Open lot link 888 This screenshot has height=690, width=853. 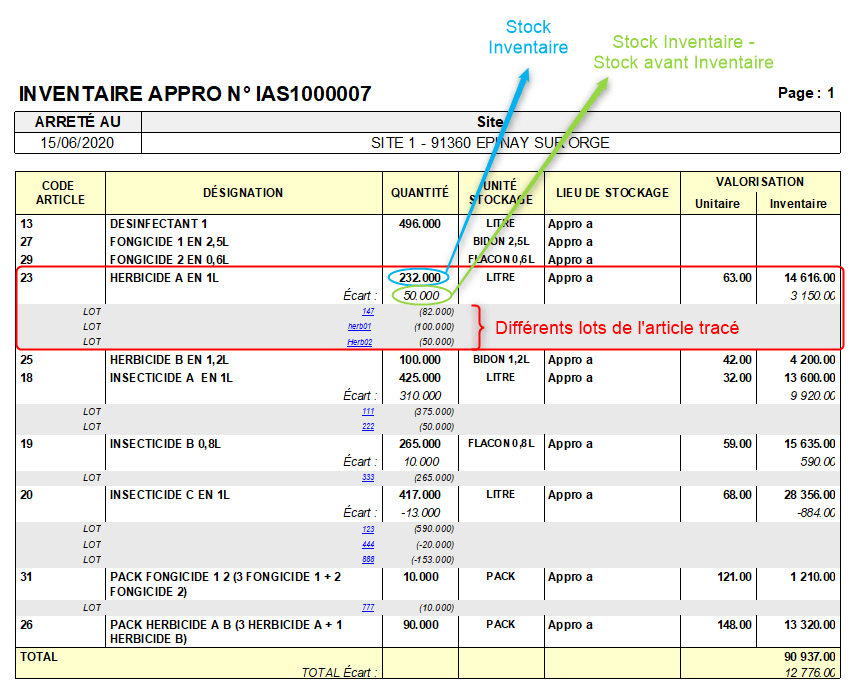tap(367, 560)
